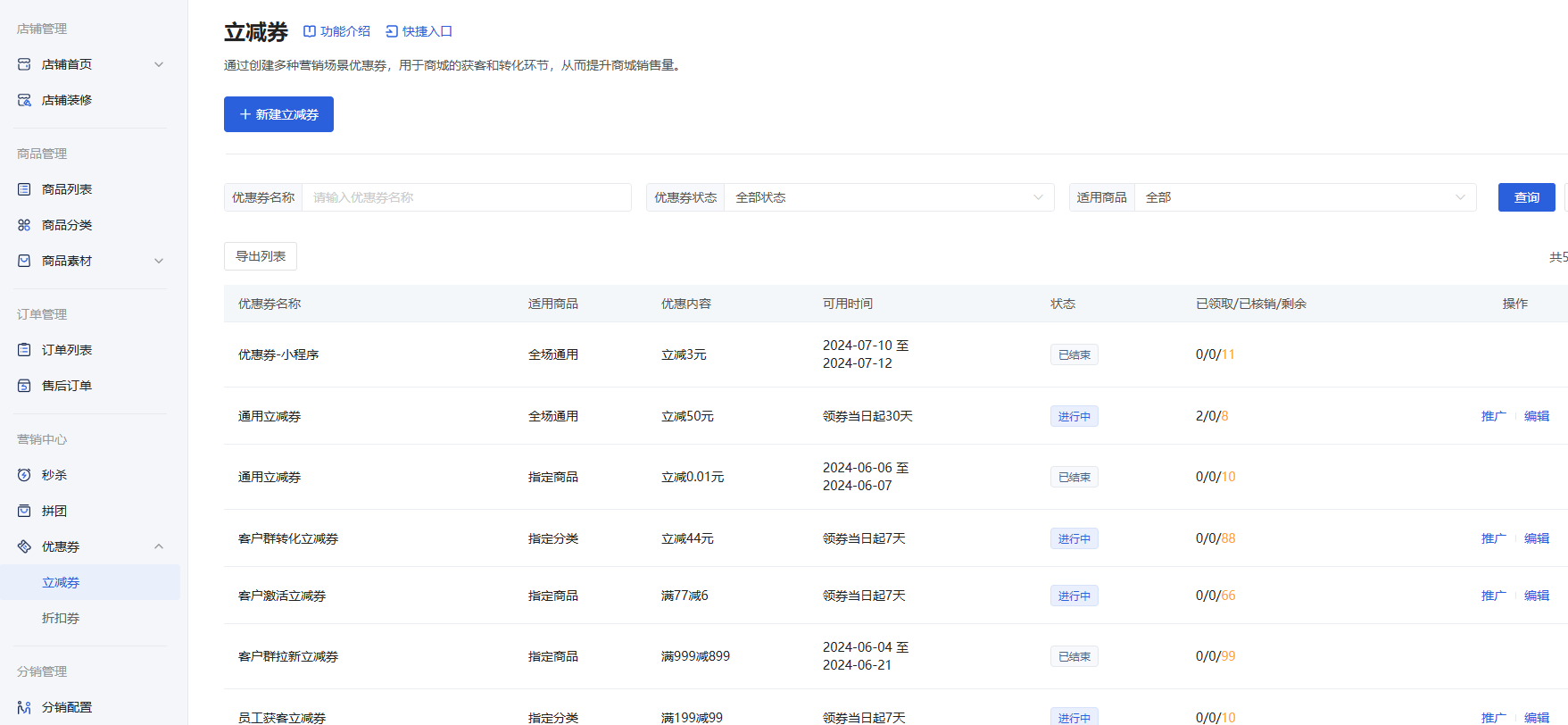Click the 分销配置 distribution icon
Image resolution: width=1568 pixels, height=725 pixels.
point(24,707)
